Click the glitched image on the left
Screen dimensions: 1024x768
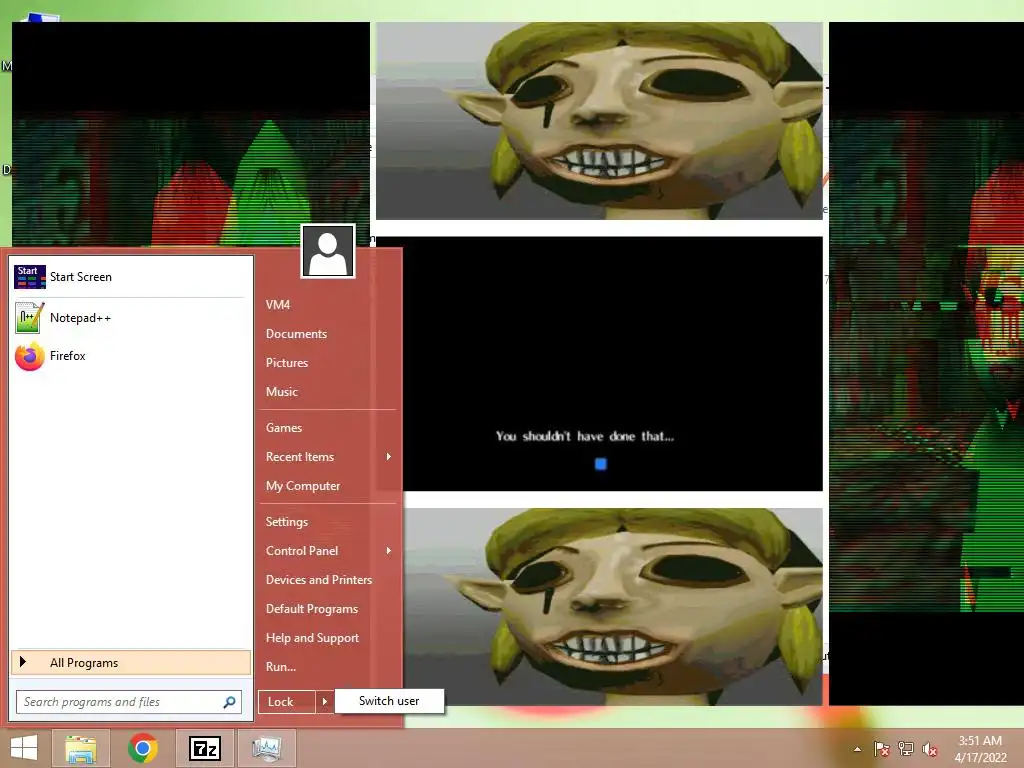191,134
